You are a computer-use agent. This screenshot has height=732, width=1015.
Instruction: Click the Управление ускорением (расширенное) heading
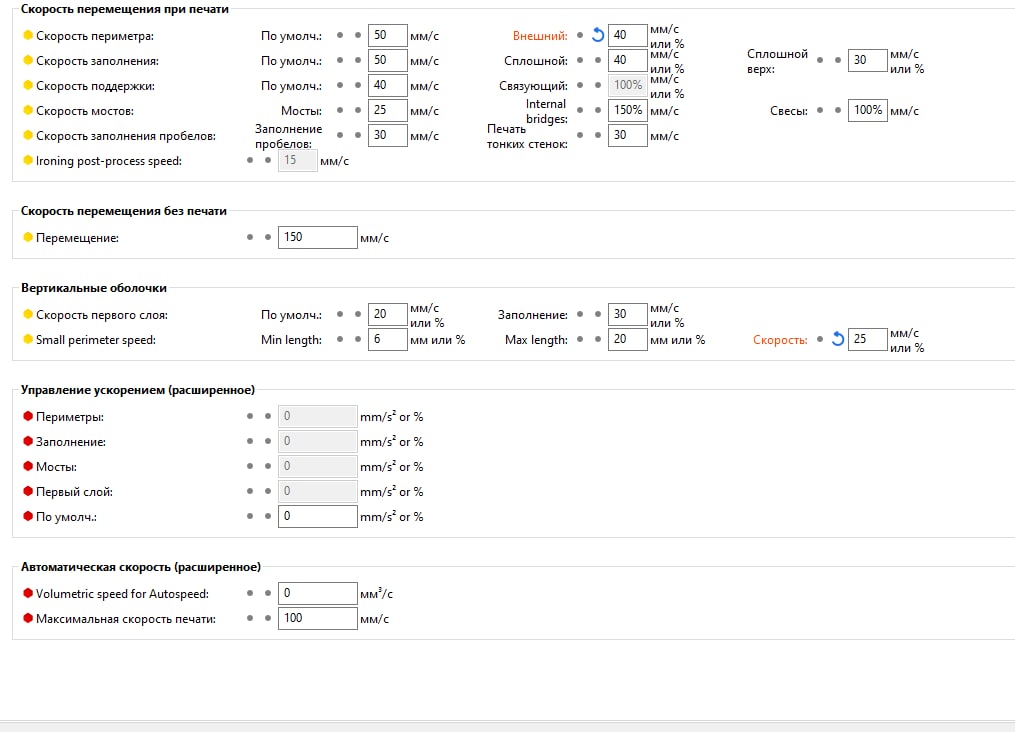coord(138,390)
